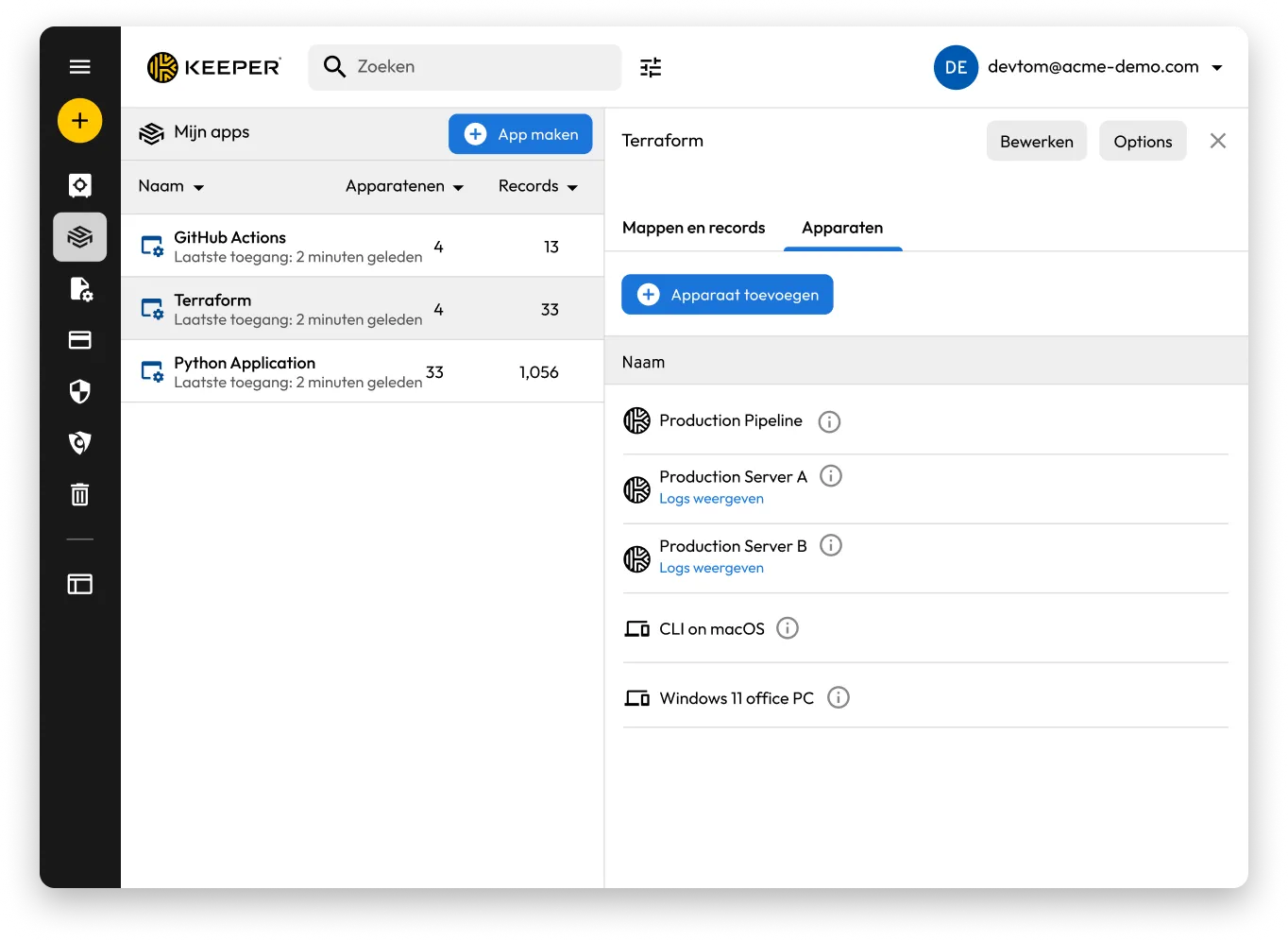Click the Terraform panel title
This screenshot has height=941, width=1288.
tap(662, 141)
